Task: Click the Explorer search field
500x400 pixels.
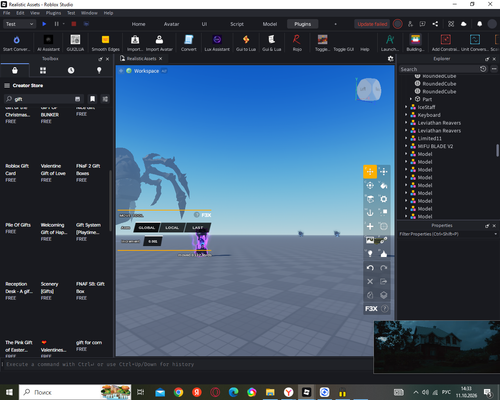Action: [439, 69]
